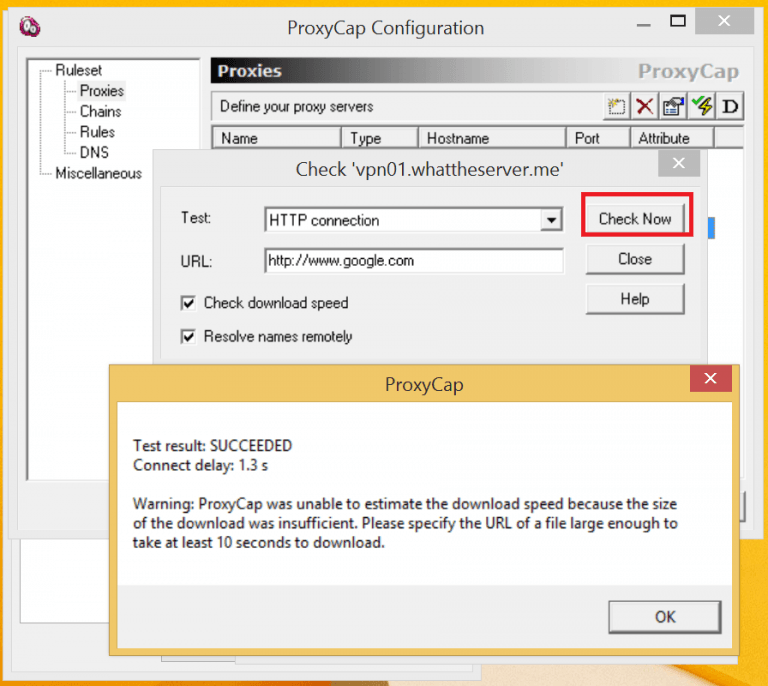Image resolution: width=768 pixels, height=686 pixels.
Task: Click the Attribute column header
Action: 672,138
